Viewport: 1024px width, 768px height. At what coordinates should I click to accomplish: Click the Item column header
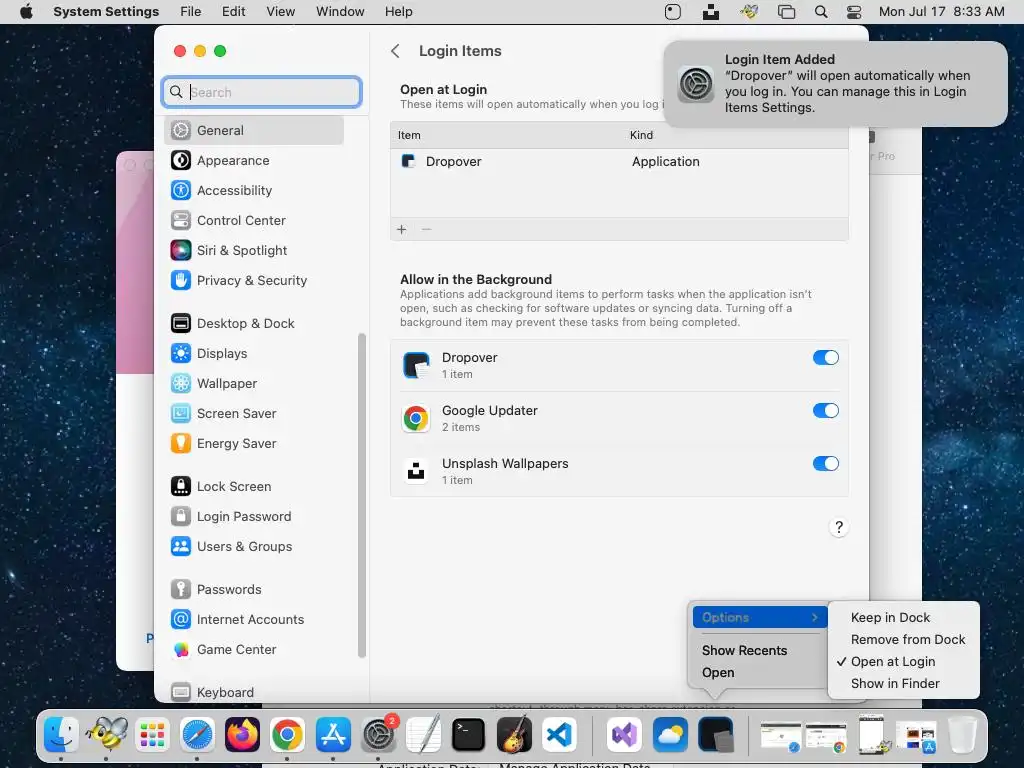409,135
